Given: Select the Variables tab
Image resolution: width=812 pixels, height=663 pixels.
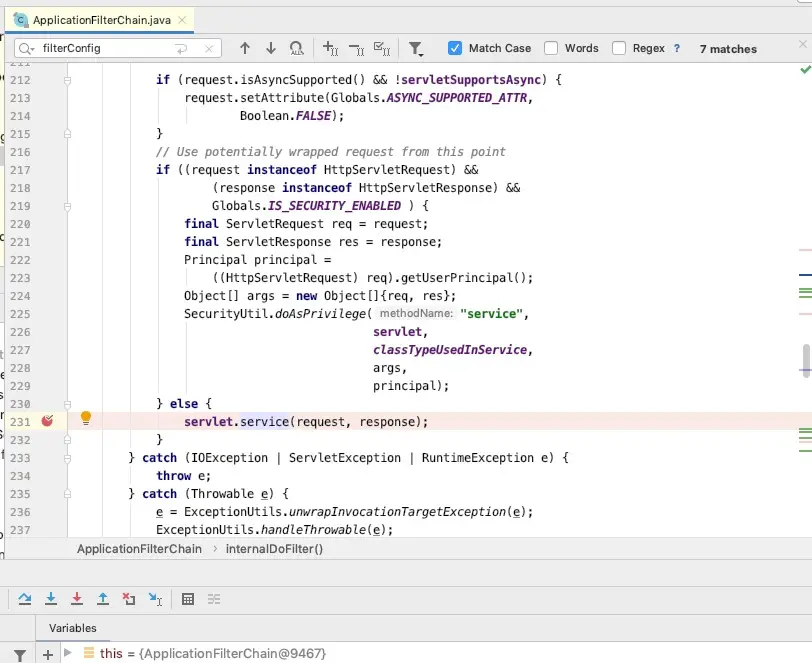Looking at the screenshot, I should click(72, 628).
